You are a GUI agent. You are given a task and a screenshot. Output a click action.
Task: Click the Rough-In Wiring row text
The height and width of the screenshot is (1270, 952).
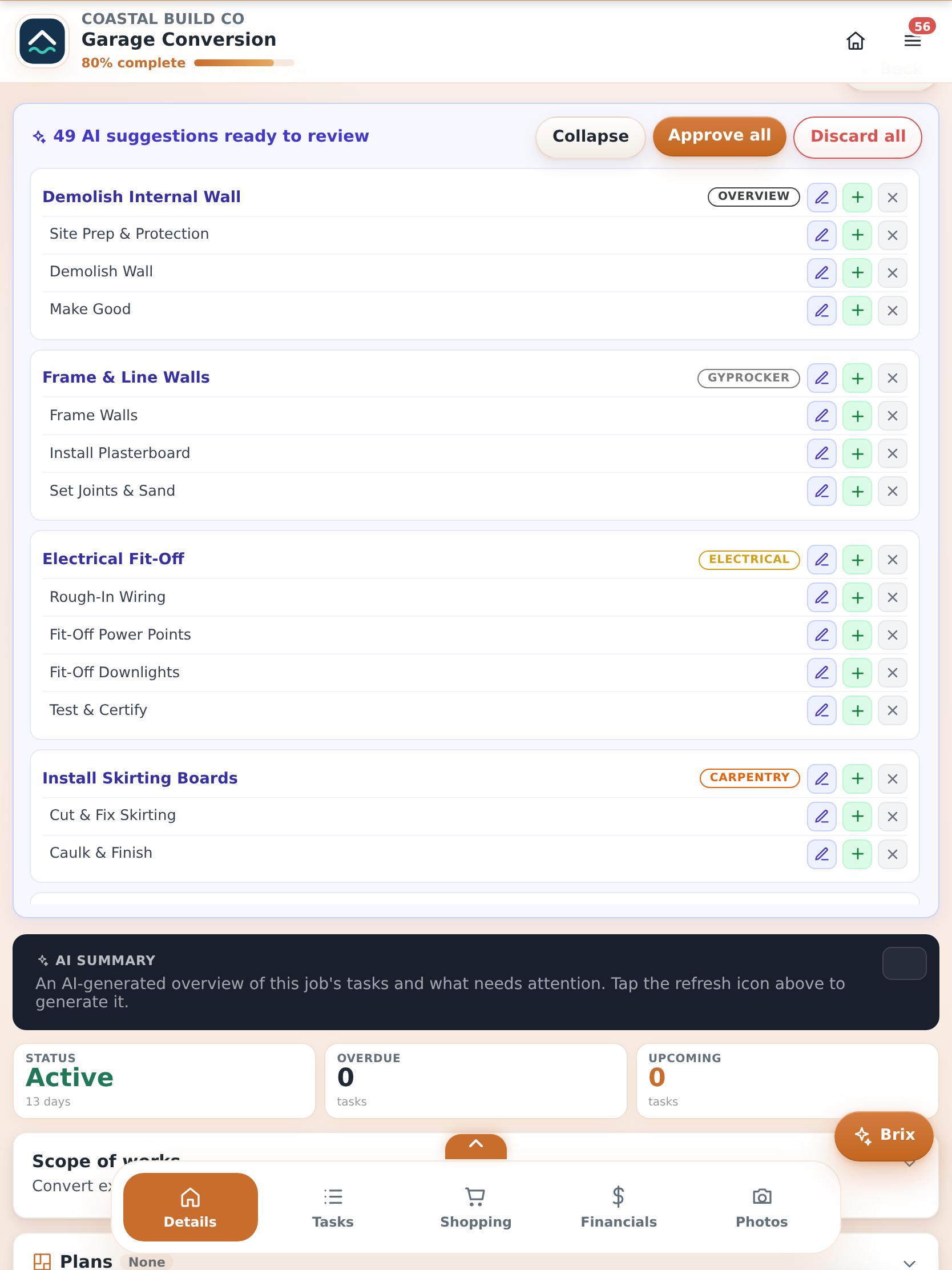(x=108, y=597)
